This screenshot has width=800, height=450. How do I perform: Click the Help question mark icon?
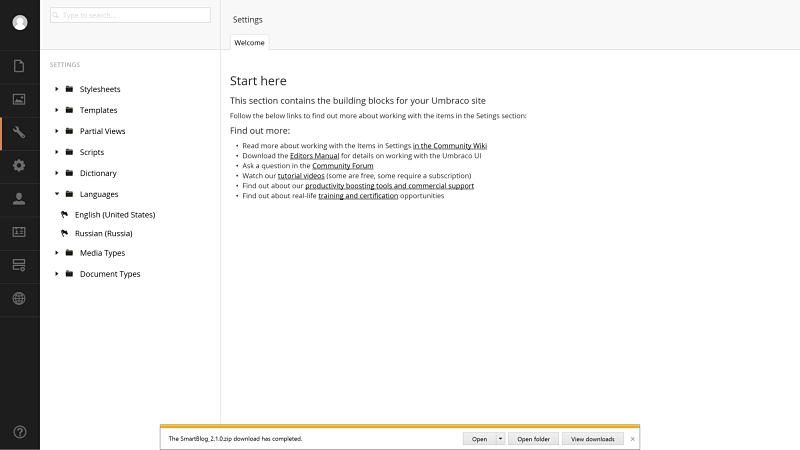pyautogui.click(x=20, y=432)
